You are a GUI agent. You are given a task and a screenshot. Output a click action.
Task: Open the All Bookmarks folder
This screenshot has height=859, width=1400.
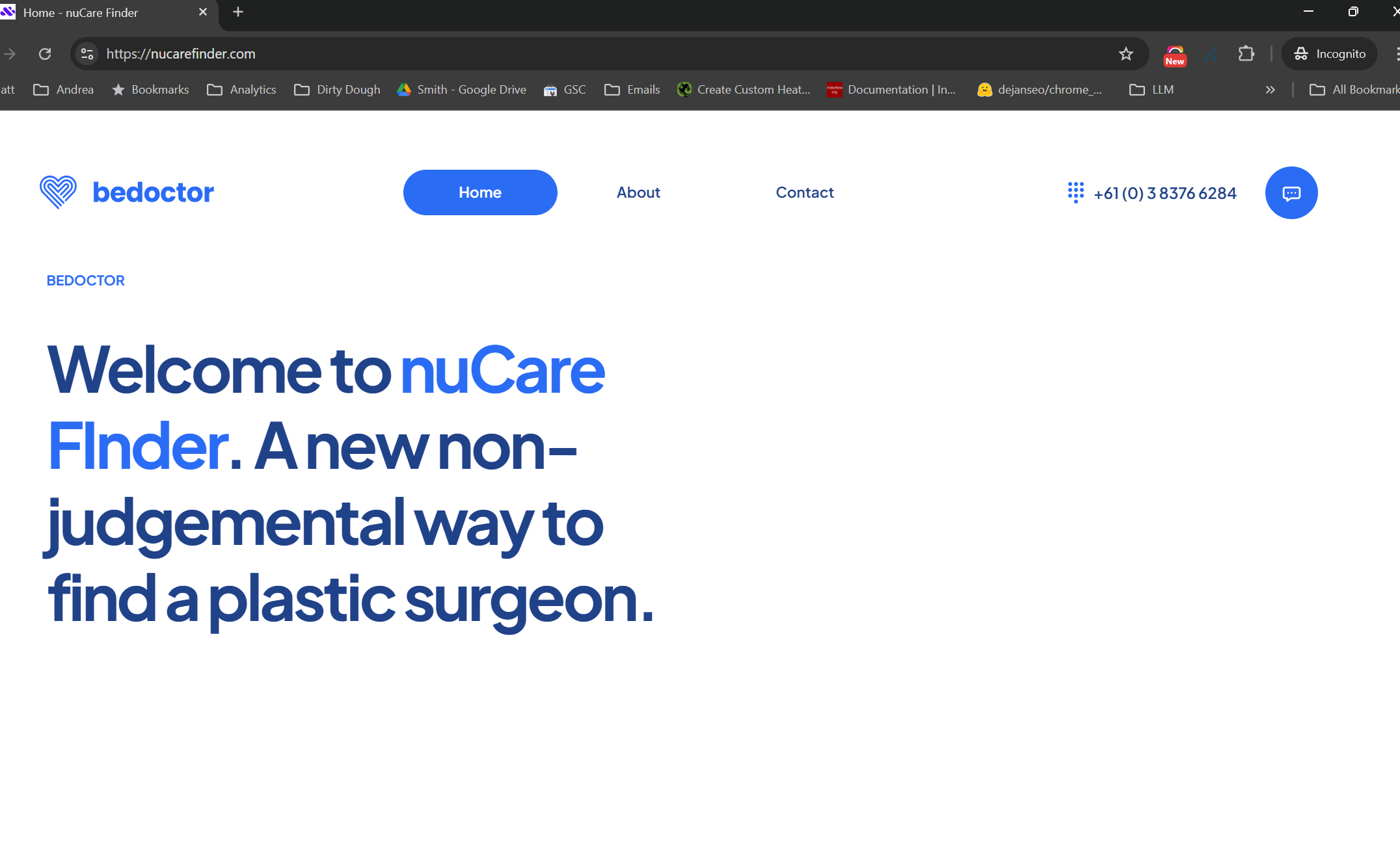point(1354,90)
